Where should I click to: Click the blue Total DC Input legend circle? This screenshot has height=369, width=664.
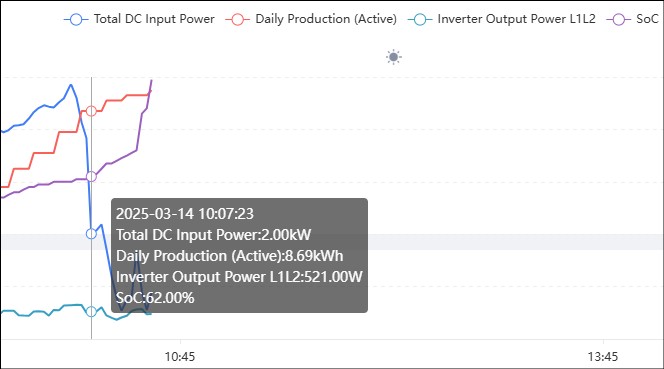pyautogui.click(x=76, y=19)
